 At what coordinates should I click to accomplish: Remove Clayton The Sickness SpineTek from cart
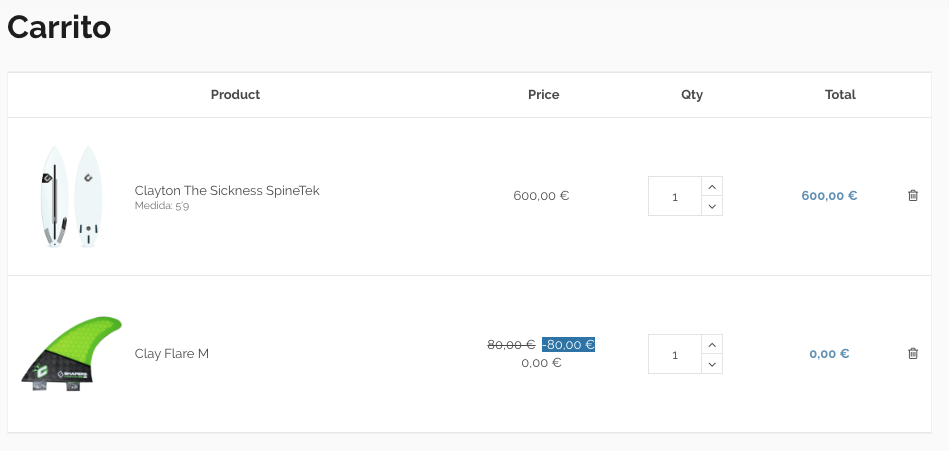(912, 196)
